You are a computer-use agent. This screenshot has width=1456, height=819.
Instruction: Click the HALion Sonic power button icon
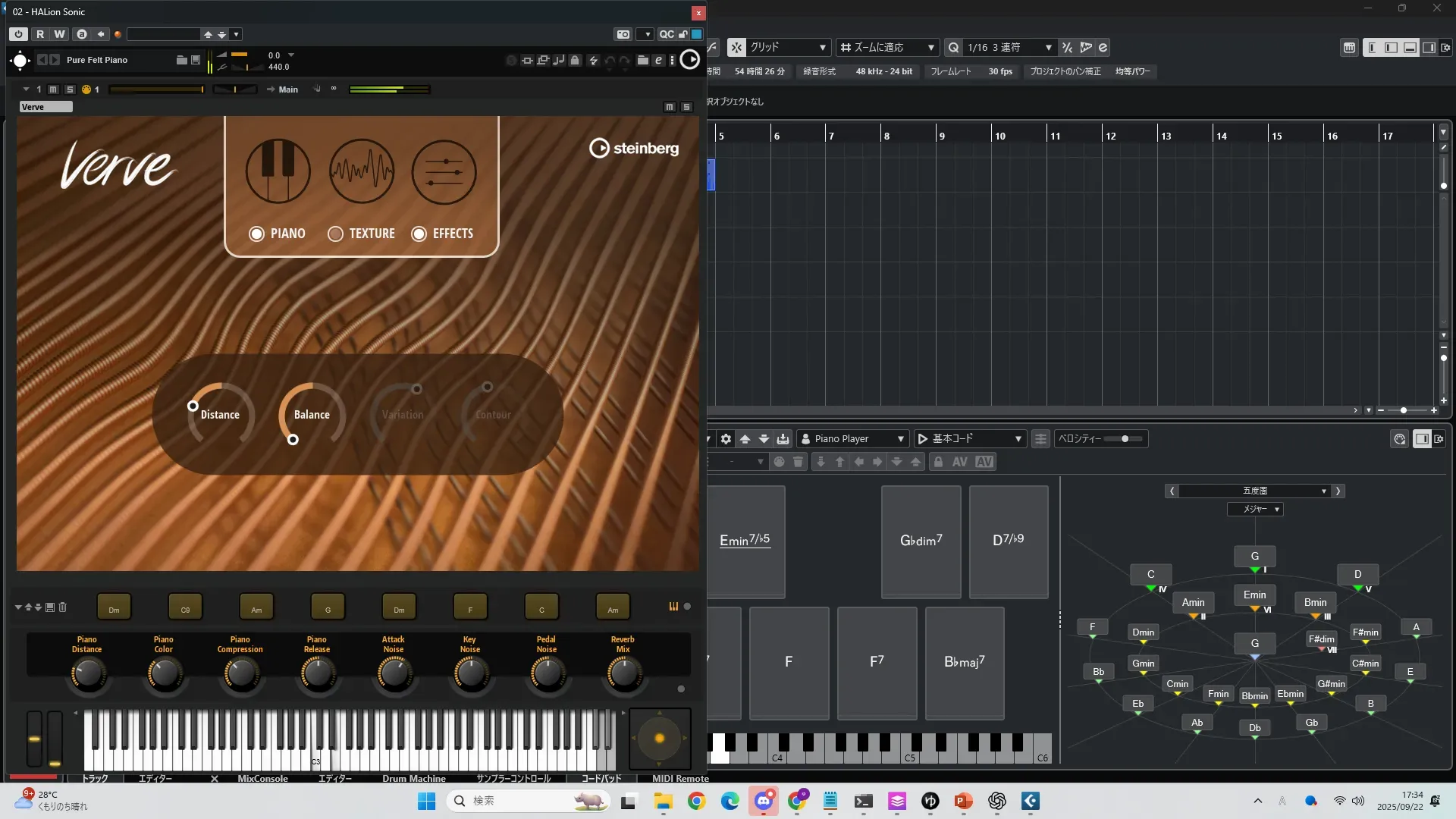(x=18, y=34)
